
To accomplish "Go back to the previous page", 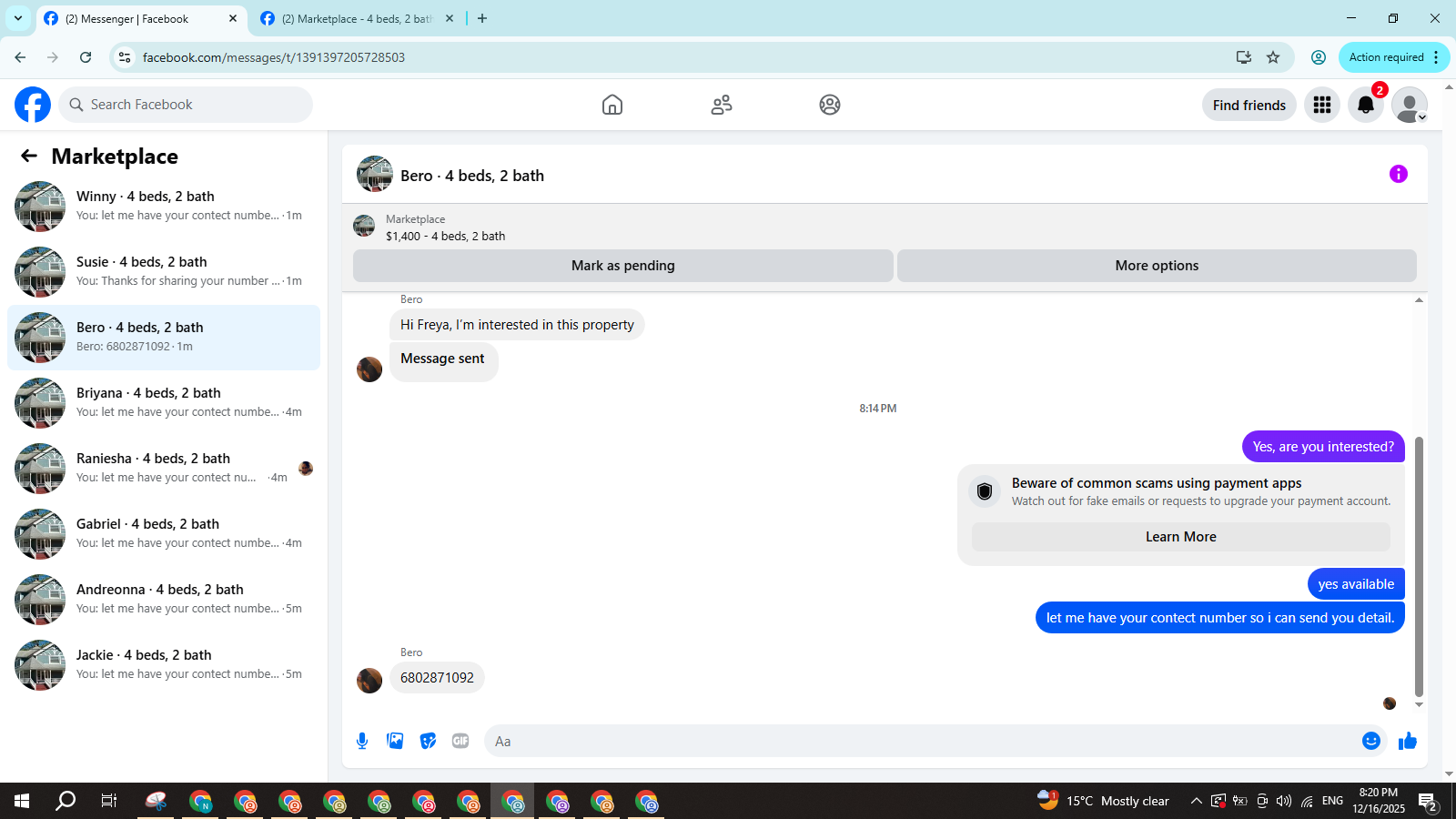I will coord(20,57).
